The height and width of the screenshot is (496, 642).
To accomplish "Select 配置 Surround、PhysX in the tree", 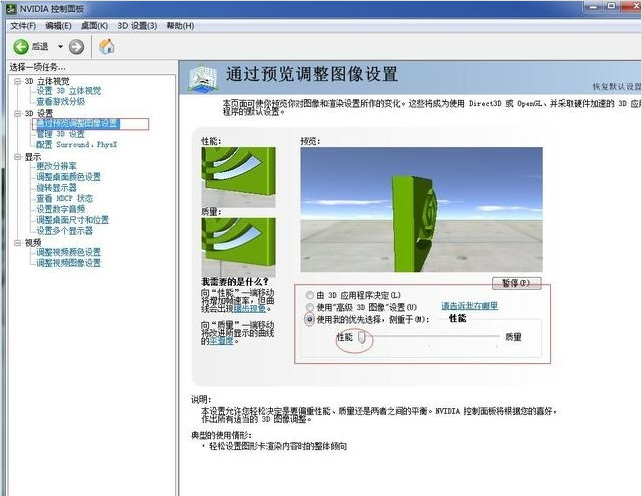I will coord(77,145).
